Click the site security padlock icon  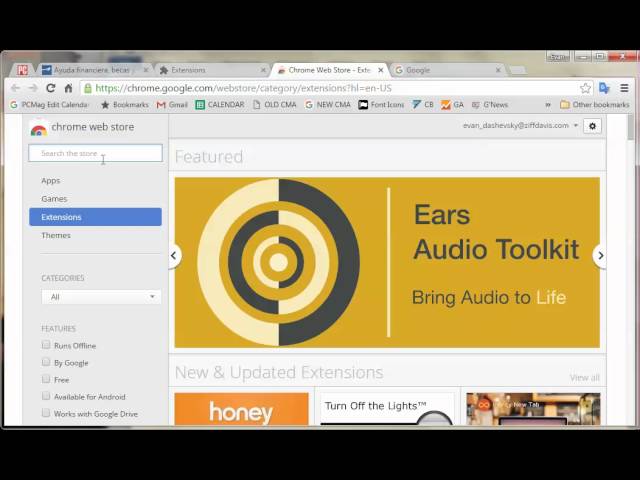[87, 88]
